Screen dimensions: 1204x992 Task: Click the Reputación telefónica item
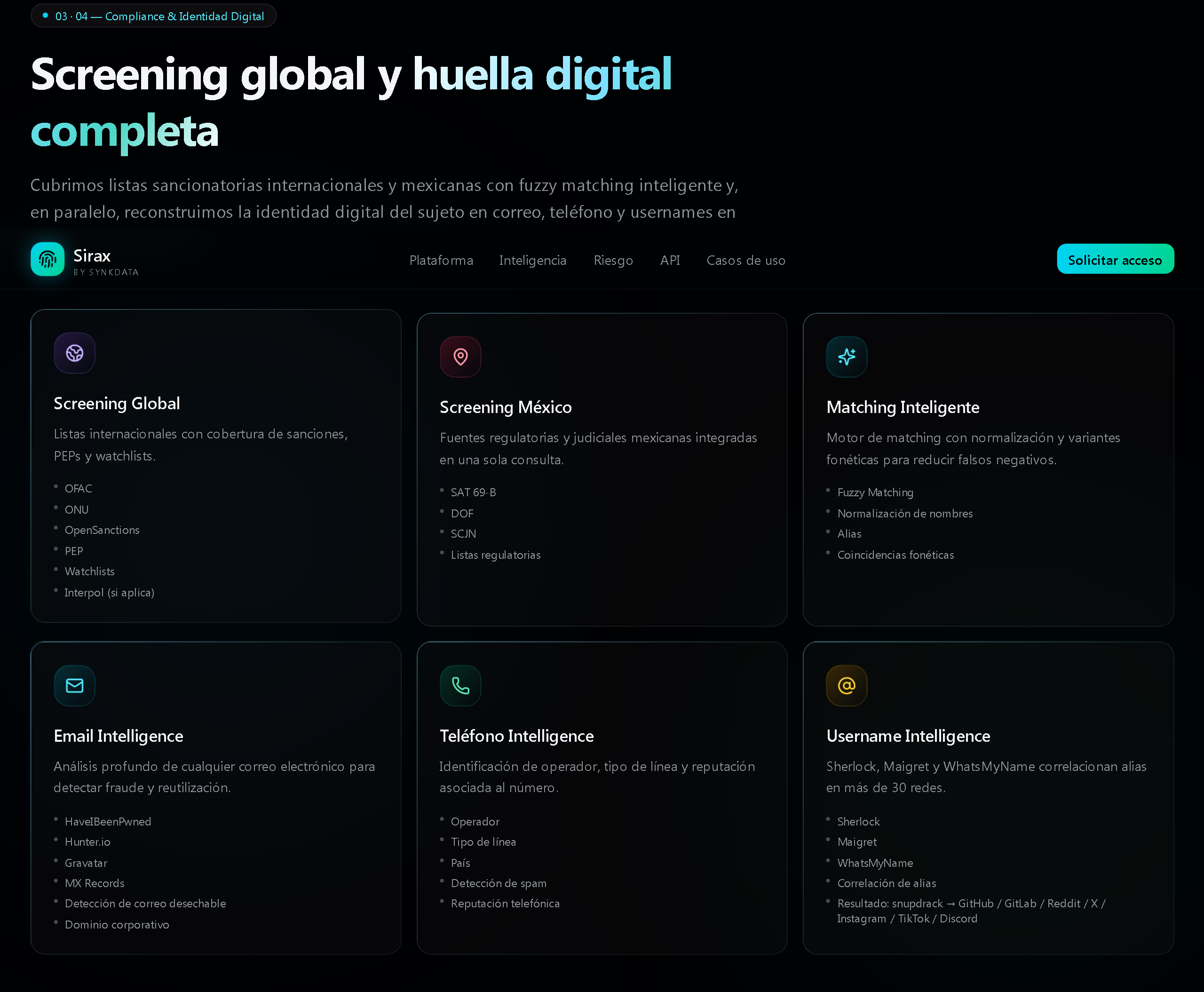pos(505,904)
